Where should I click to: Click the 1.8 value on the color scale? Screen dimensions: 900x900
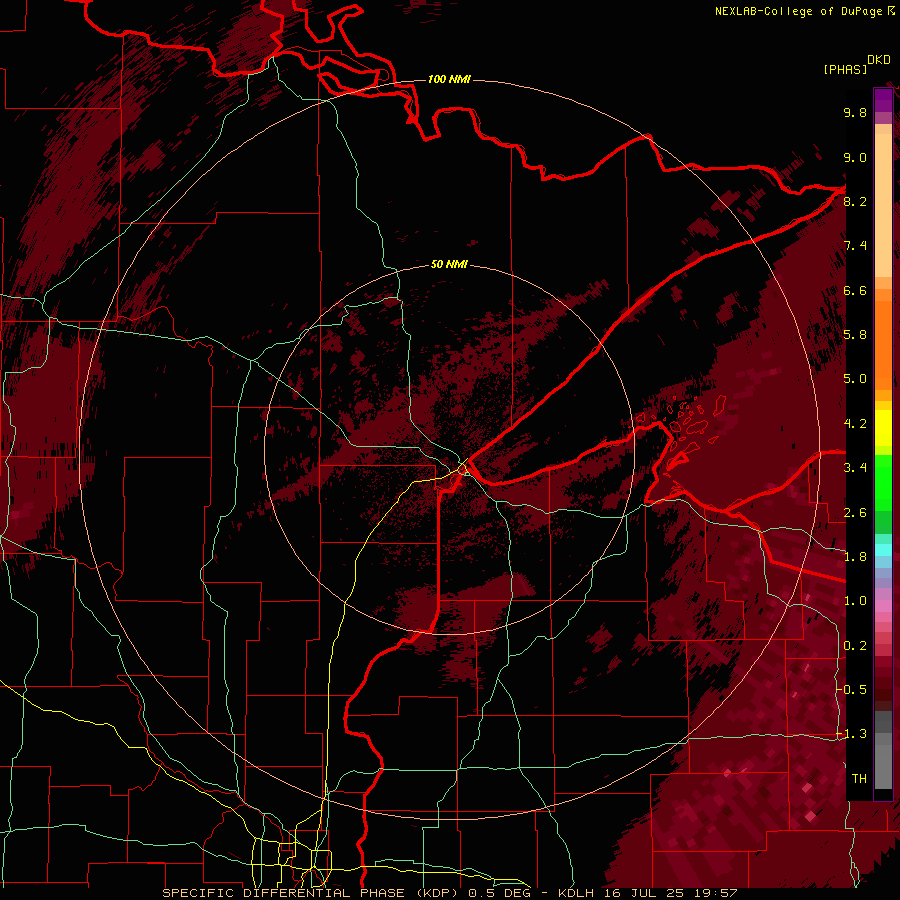click(855, 557)
